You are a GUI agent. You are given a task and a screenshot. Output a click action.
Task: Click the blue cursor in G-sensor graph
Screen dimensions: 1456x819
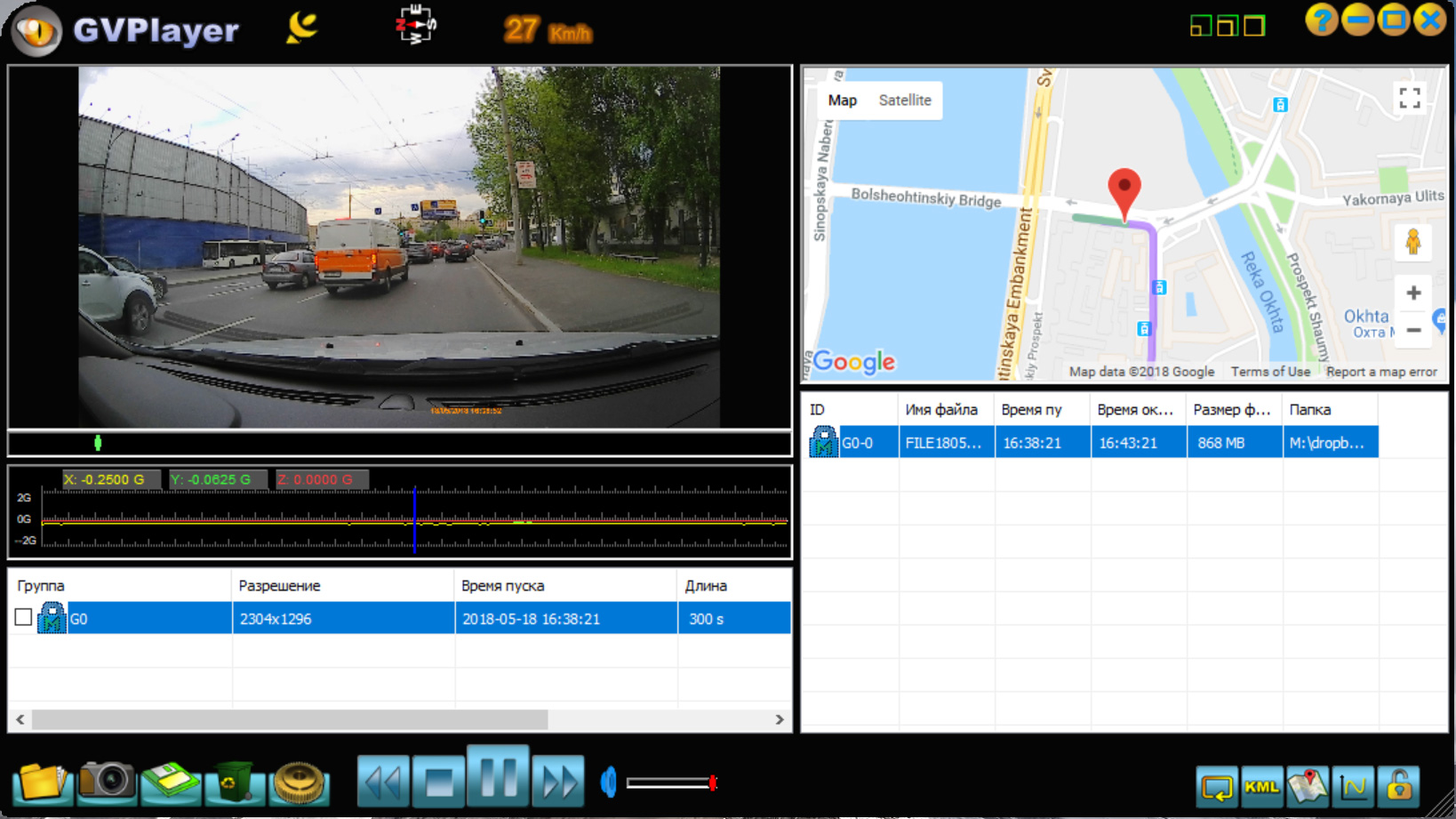(x=414, y=519)
